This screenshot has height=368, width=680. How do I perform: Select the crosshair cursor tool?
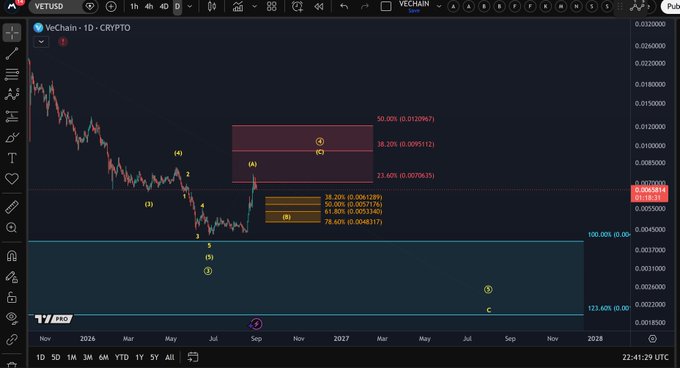coord(12,33)
